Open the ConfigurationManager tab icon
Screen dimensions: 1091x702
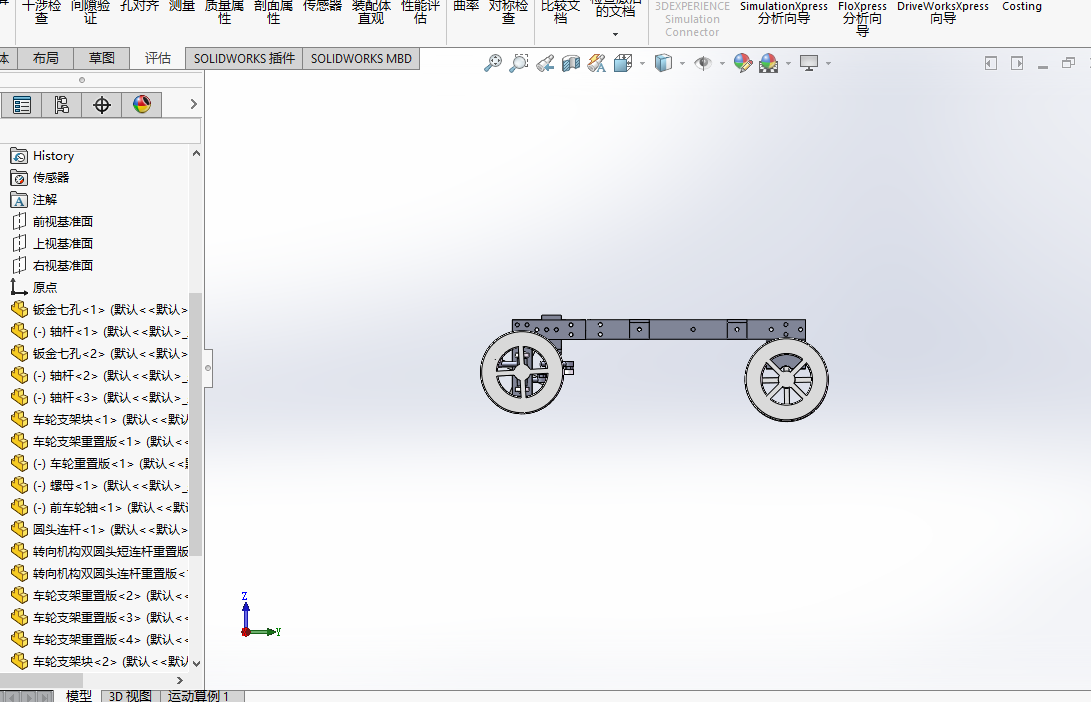click(62, 105)
